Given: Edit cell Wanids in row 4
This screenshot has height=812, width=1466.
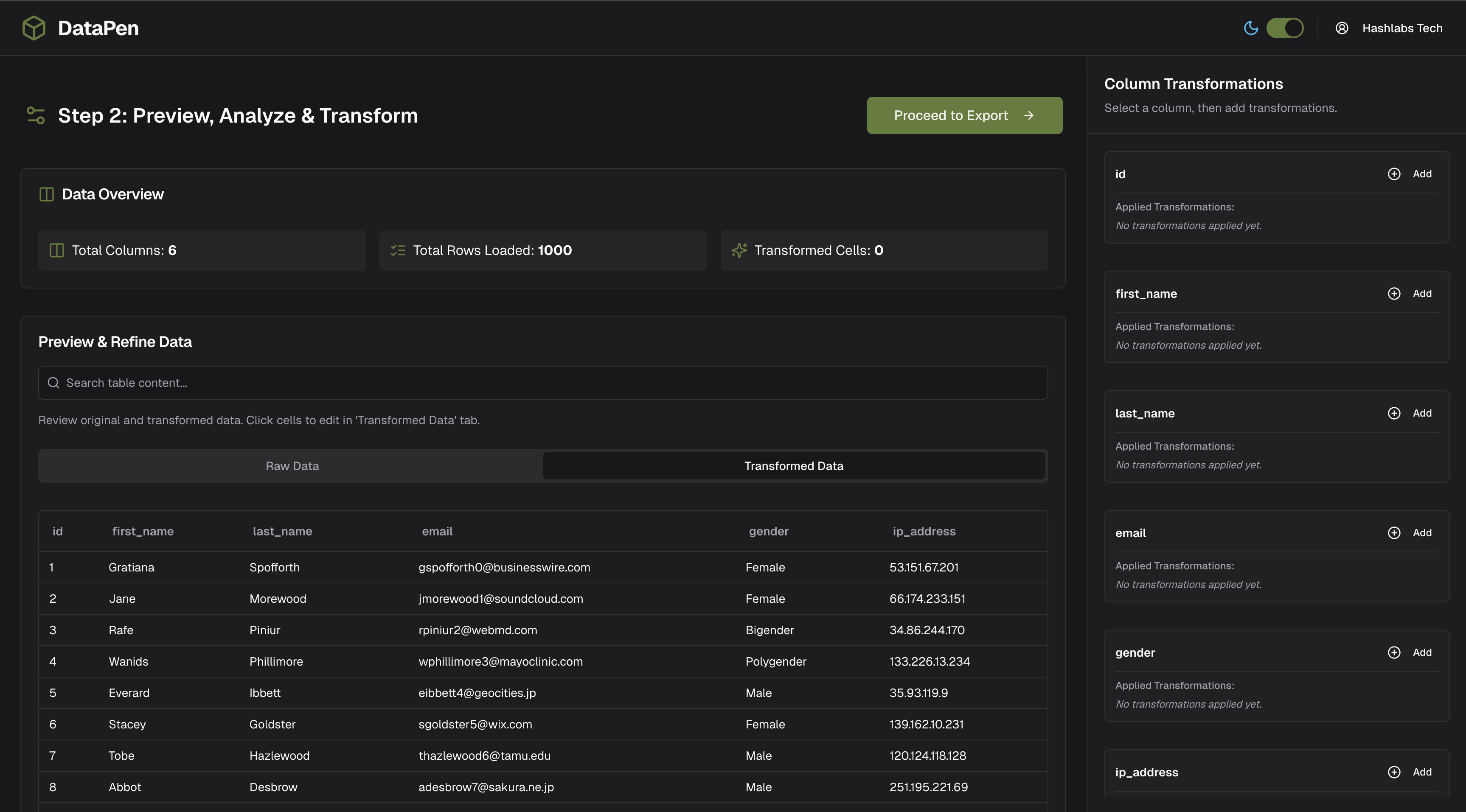Looking at the screenshot, I should (129, 661).
